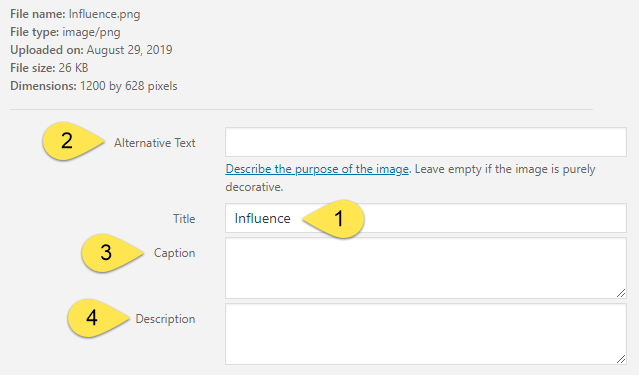The image size is (639, 375).
Task: Click the File size 26 KB text
Action: click(49, 68)
